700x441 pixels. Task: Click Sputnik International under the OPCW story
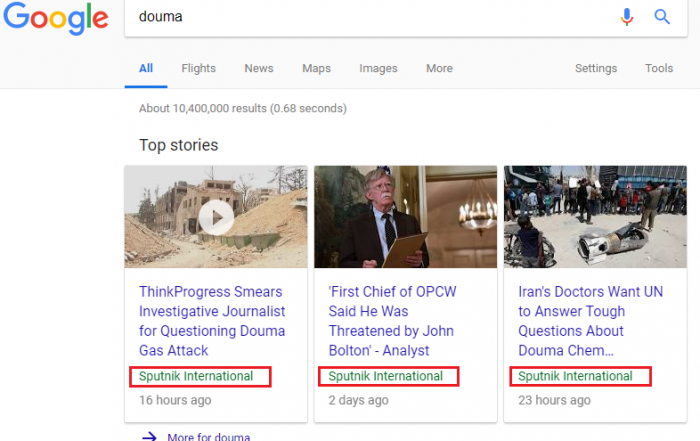tap(386, 376)
